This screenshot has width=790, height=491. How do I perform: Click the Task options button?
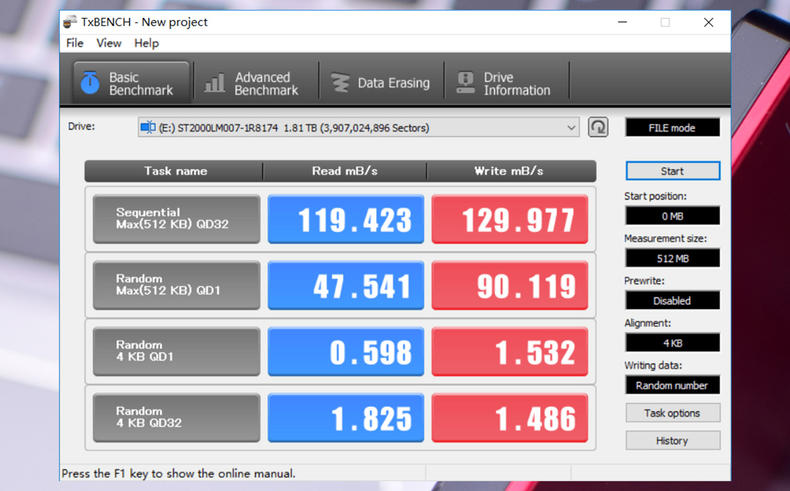[672, 413]
